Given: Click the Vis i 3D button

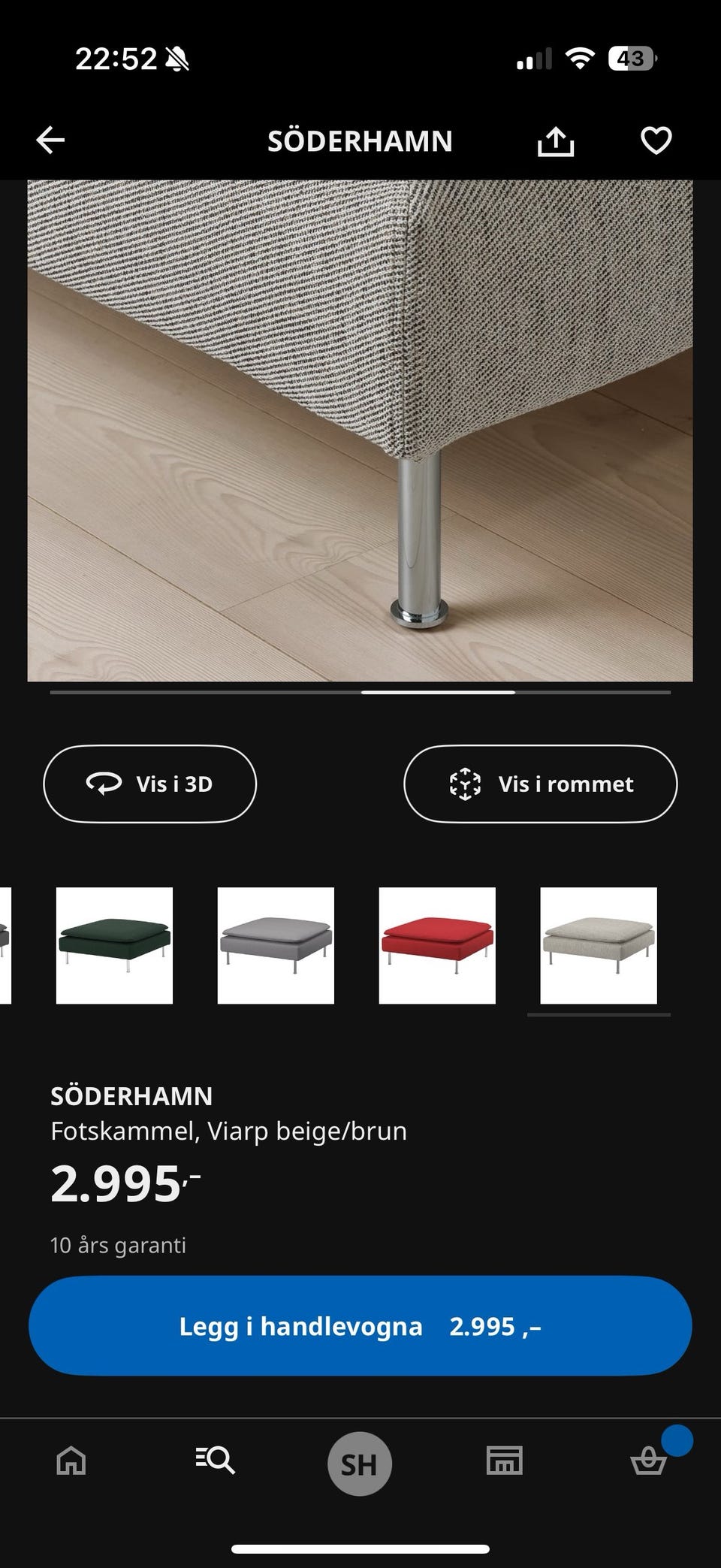Looking at the screenshot, I should click(x=150, y=784).
